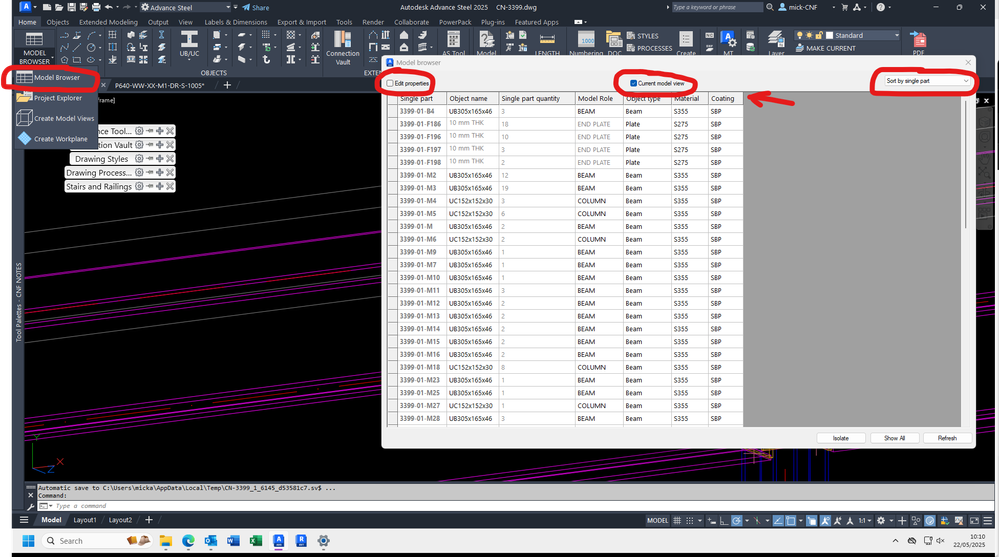The height and width of the screenshot is (557, 999).
Task: Toggle MODEL space button in status bar
Action: [x=658, y=521]
